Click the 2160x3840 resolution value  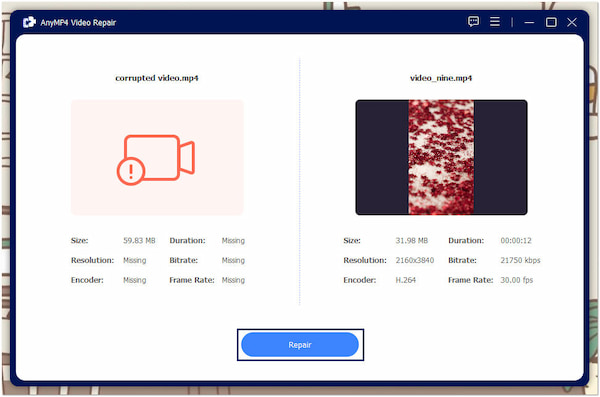[x=415, y=260]
